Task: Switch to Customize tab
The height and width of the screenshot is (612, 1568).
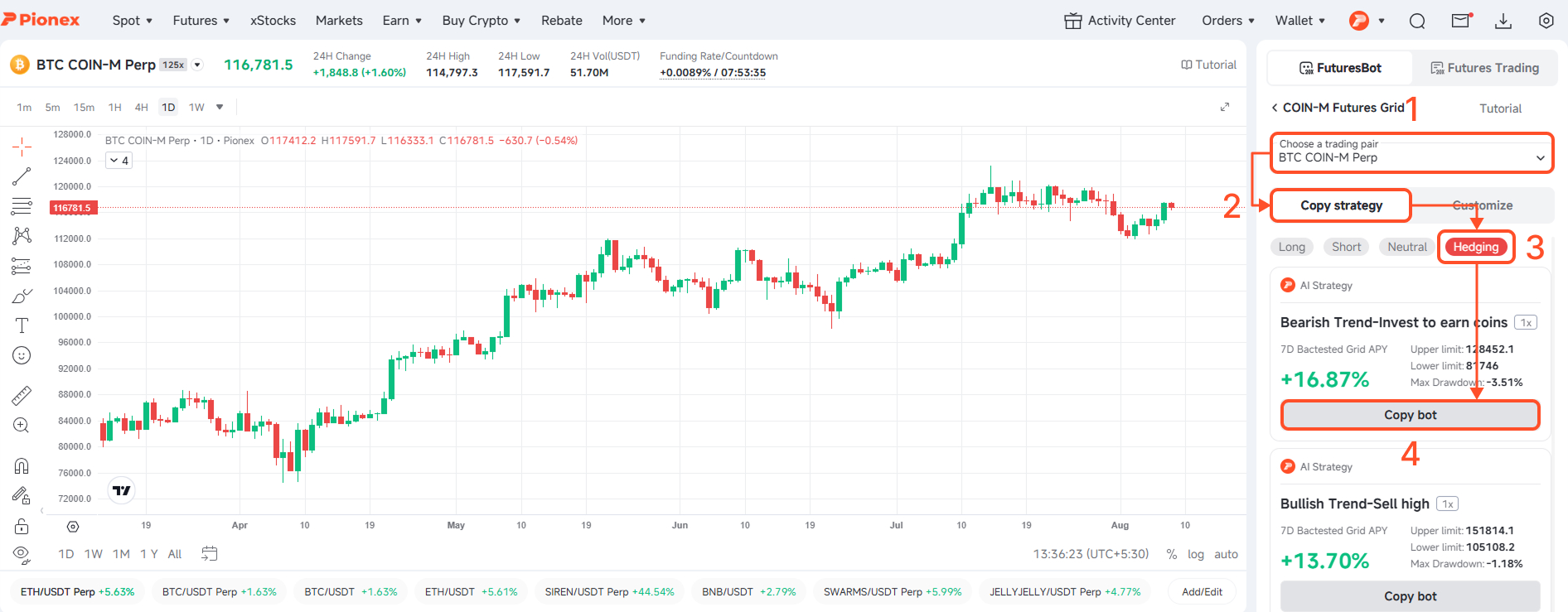Action: 1482,205
